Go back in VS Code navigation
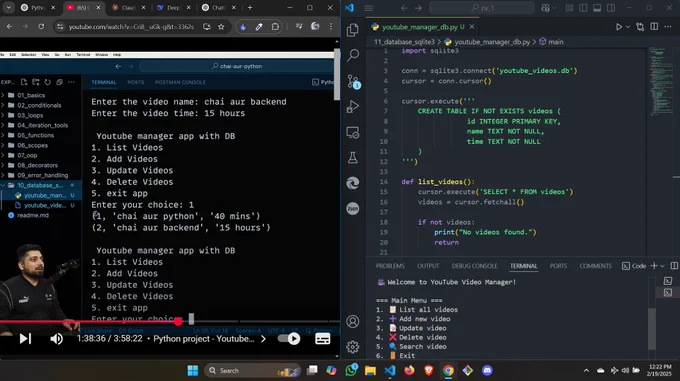This screenshot has width=680, height=381. 404,8
